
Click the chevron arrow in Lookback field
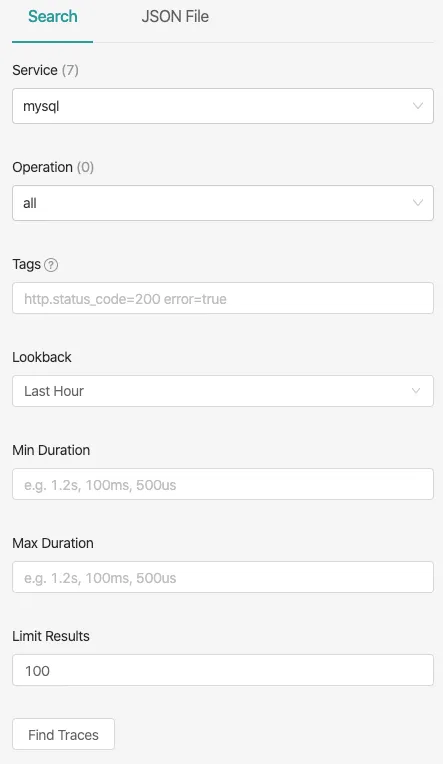click(x=416, y=391)
